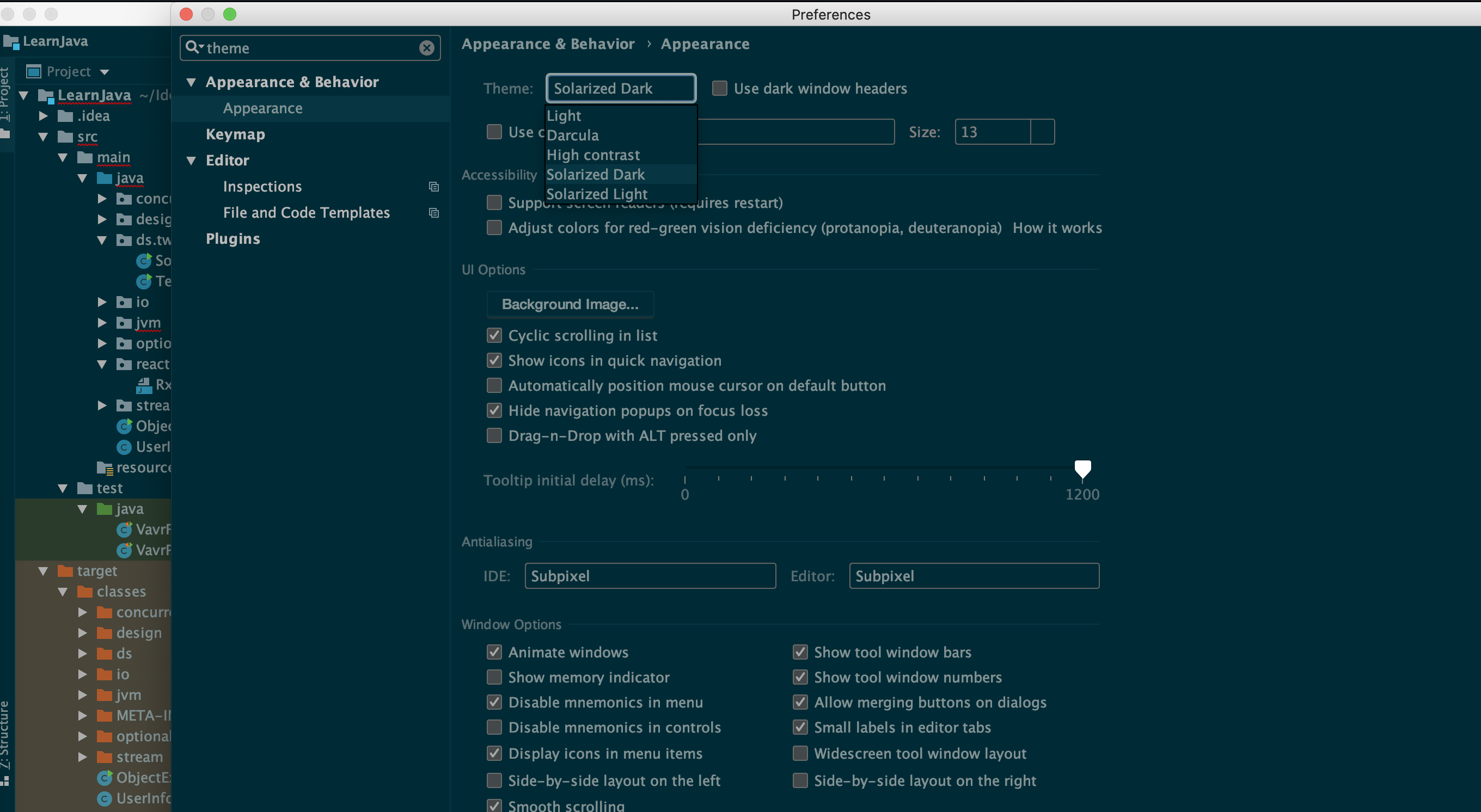Click the target folder icon

pyautogui.click(x=65, y=571)
